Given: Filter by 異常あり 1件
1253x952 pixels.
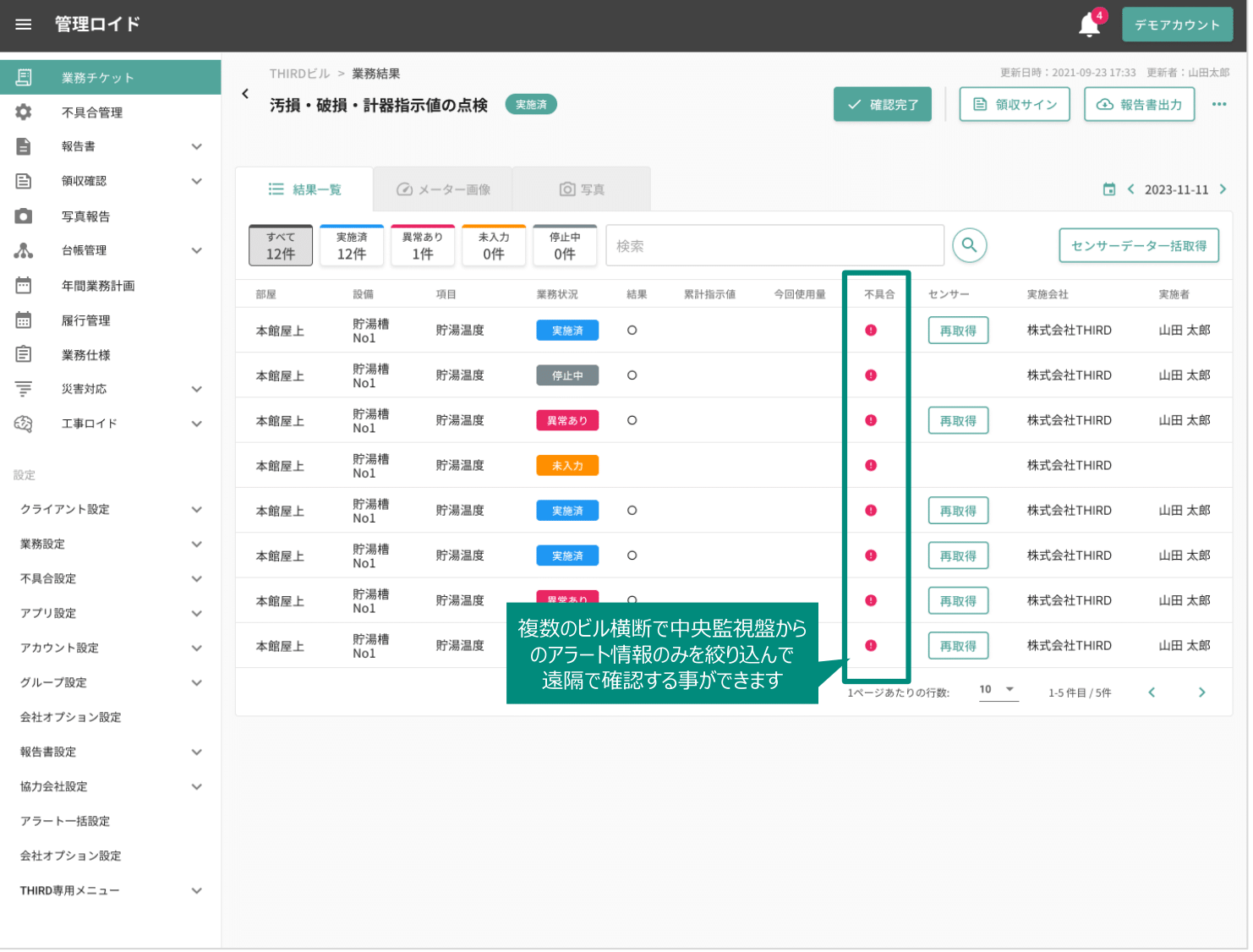Looking at the screenshot, I should coord(423,245).
